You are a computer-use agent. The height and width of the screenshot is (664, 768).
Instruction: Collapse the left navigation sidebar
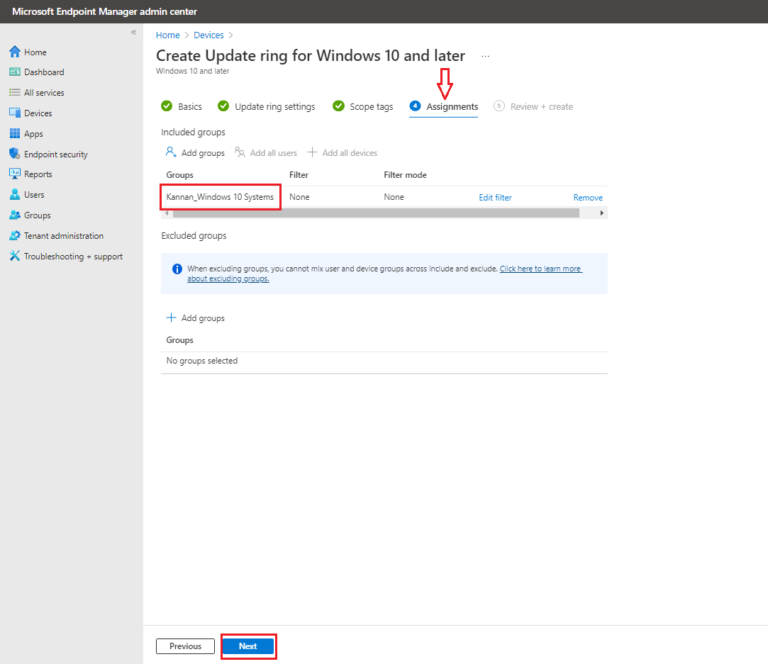(133, 33)
